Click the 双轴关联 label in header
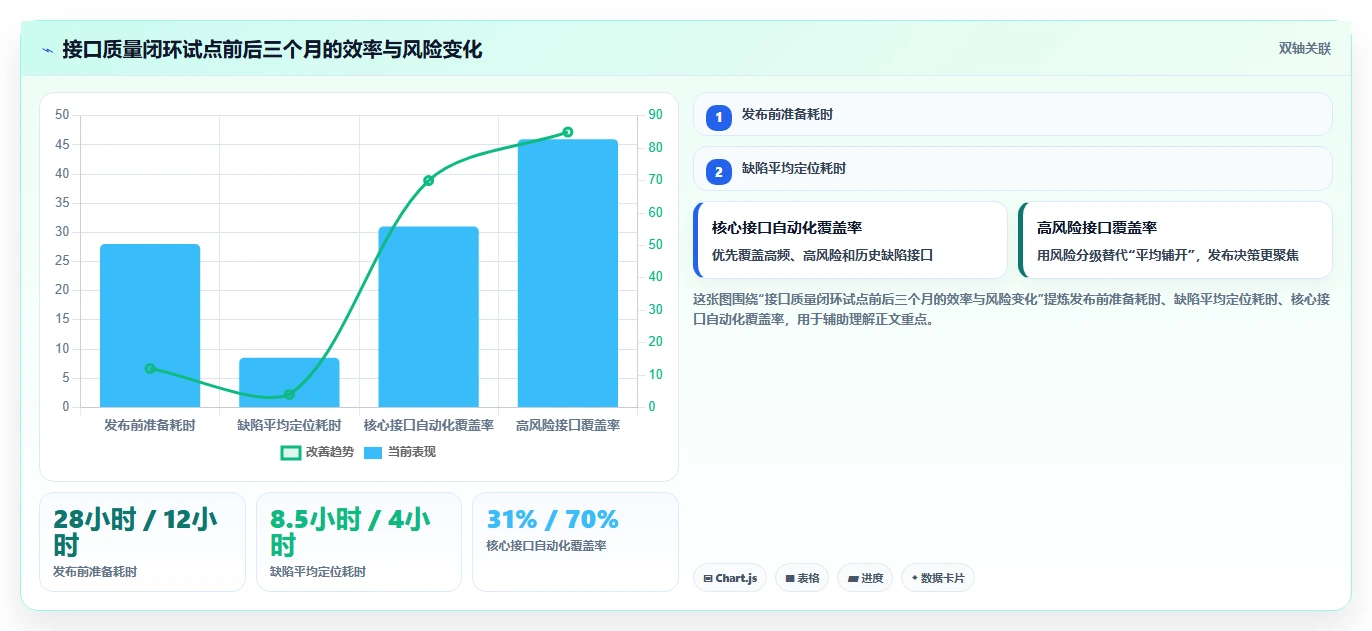 click(x=1304, y=49)
